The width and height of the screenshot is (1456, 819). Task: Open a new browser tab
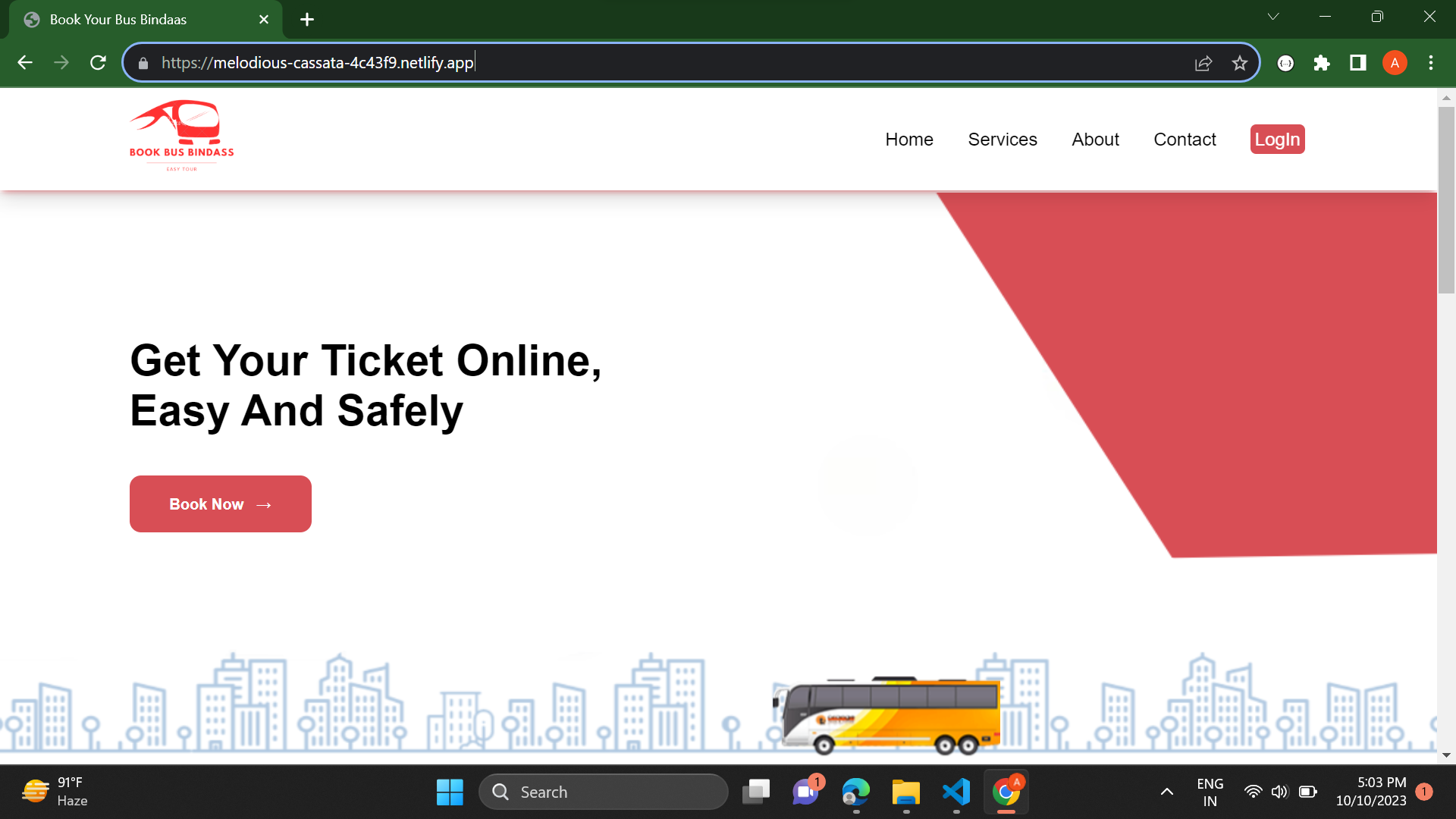(x=307, y=20)
